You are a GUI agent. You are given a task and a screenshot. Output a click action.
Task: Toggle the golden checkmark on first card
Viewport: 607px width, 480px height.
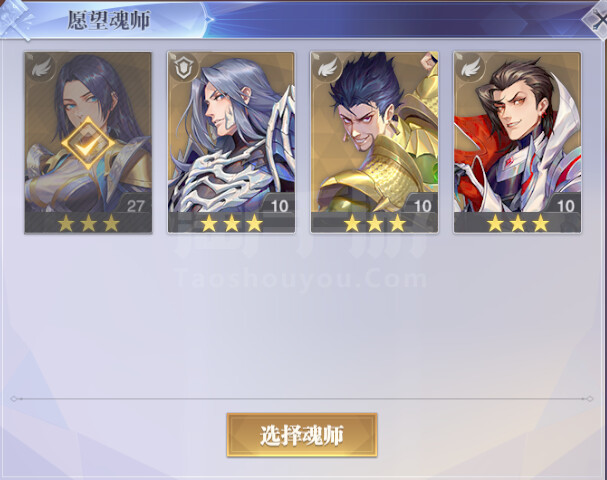[88, 143]
